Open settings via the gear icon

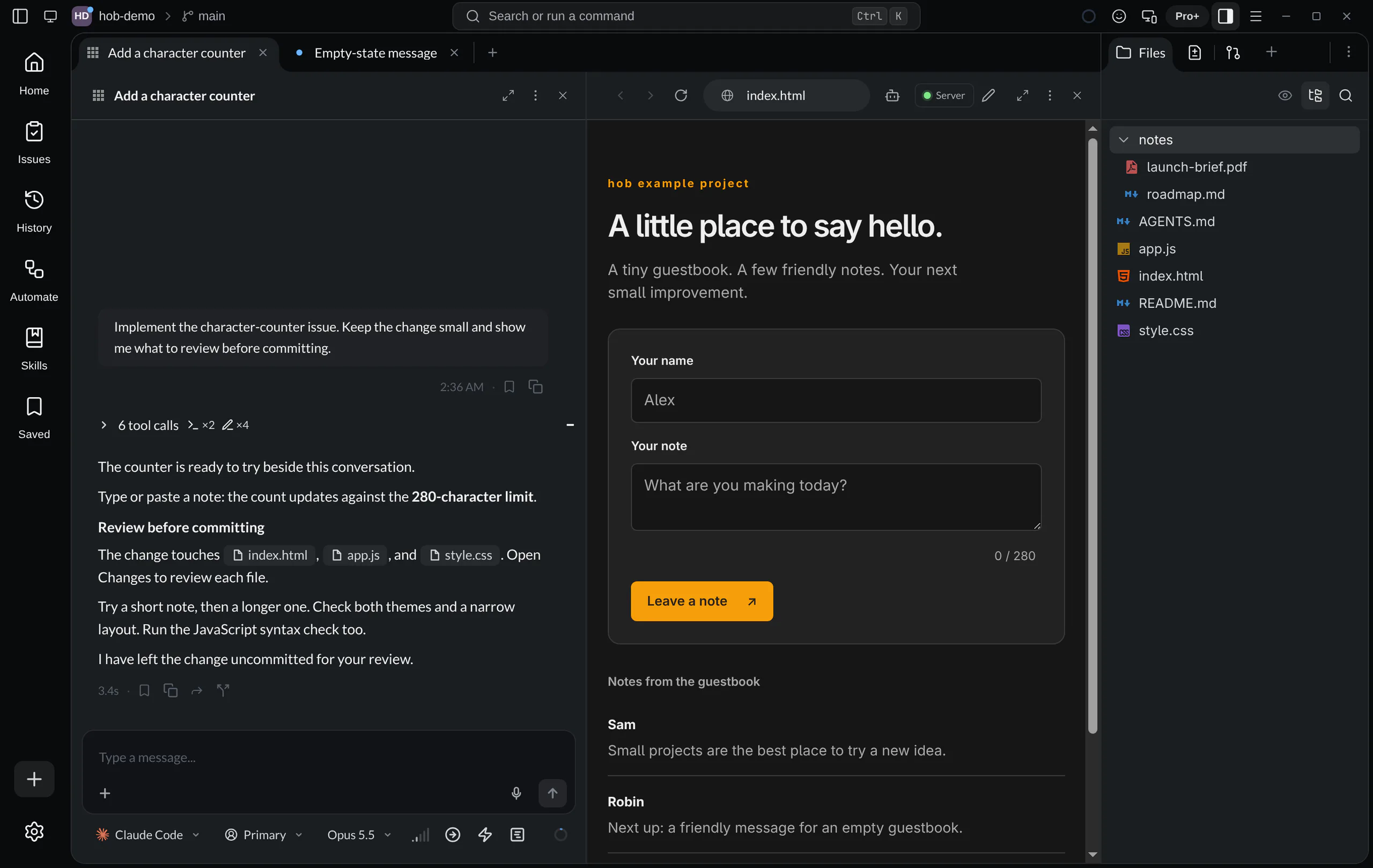(x=34, y=832)
